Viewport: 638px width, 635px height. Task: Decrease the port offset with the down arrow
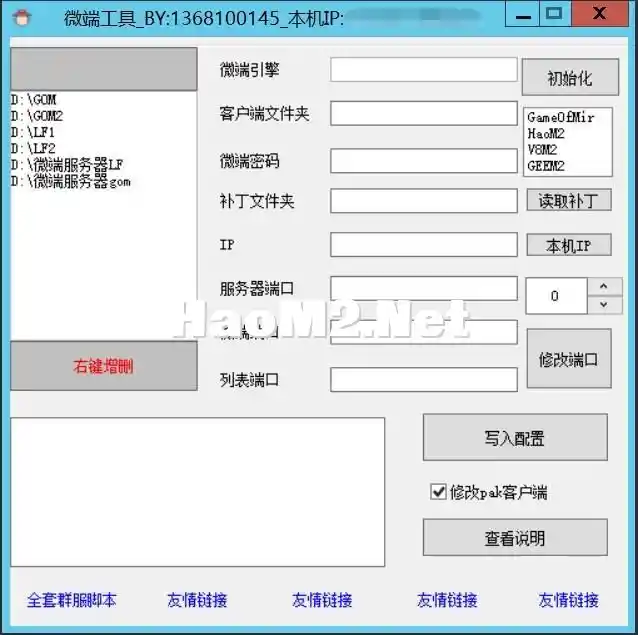pyautogui.click(x=604, y=305)
